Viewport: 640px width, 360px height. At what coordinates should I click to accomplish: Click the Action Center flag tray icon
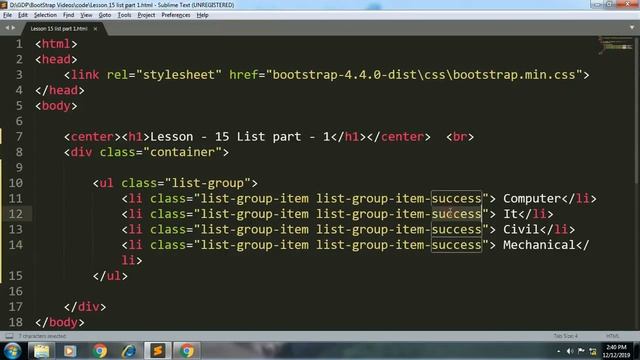click(x=581, y=351)
